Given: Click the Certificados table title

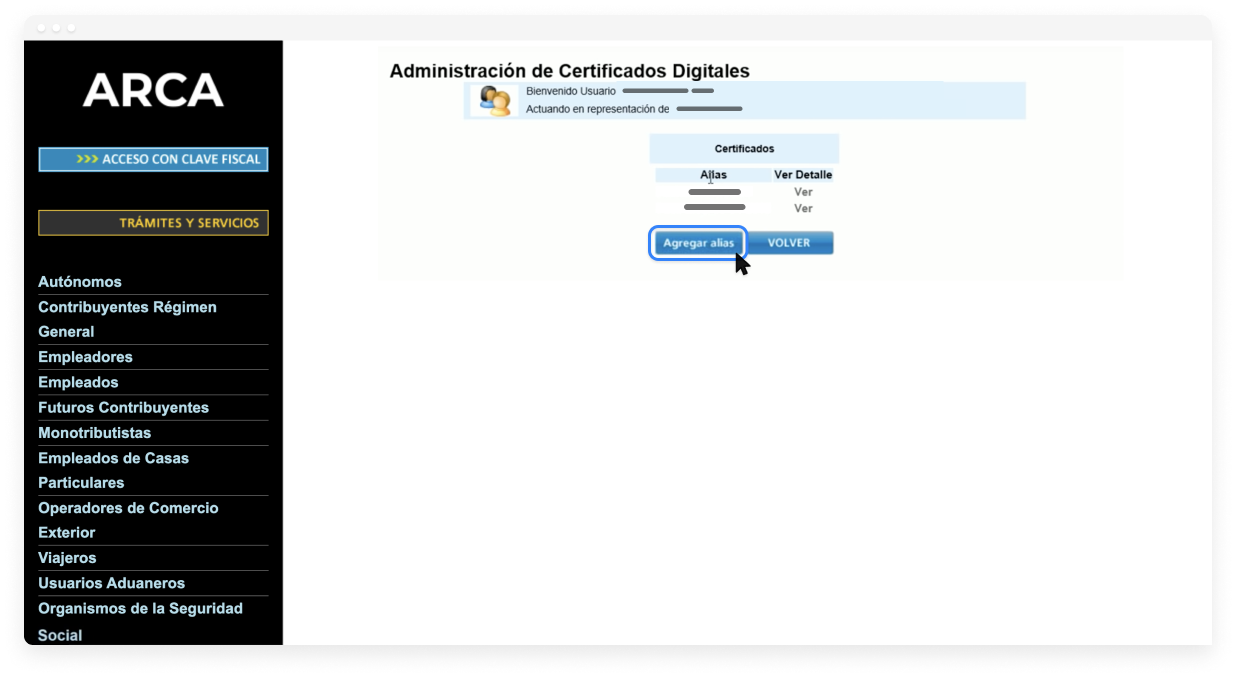Looking at the screenshot, I should (x=744, y=149).
